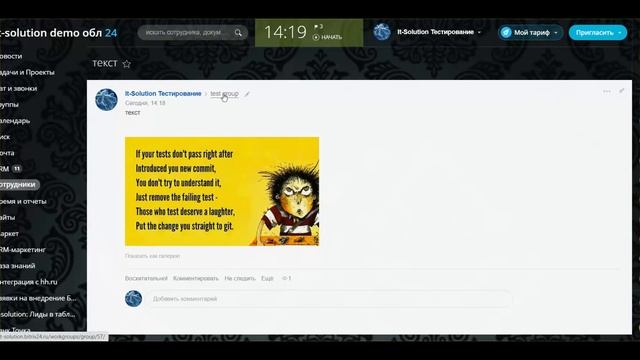Viewport: 640px width, 360px height.
Task: Open База знаний in the sidebar
Action: click(x=18, y=266)
